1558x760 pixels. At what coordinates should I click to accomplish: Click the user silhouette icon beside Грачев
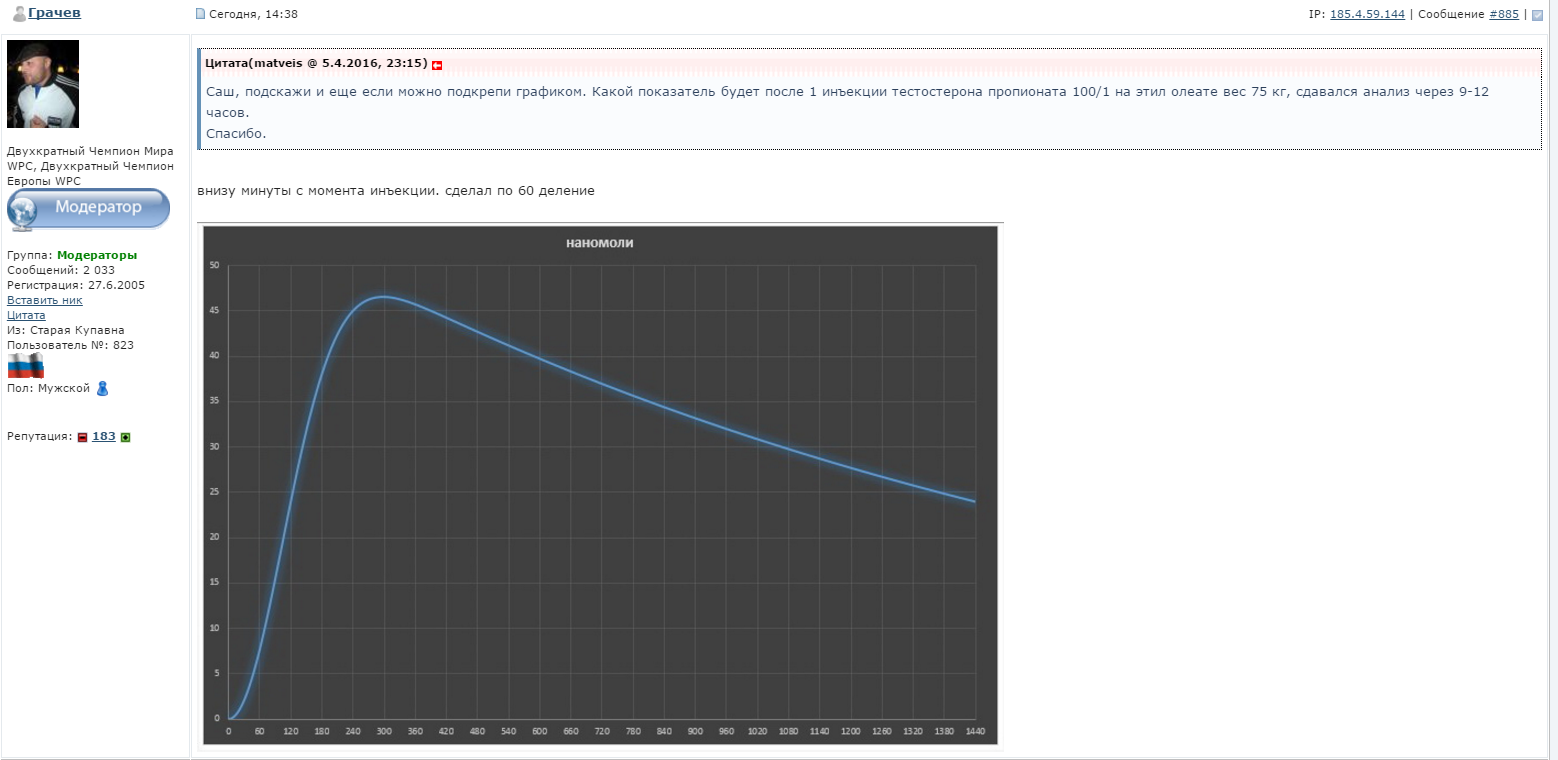[19, 14]
